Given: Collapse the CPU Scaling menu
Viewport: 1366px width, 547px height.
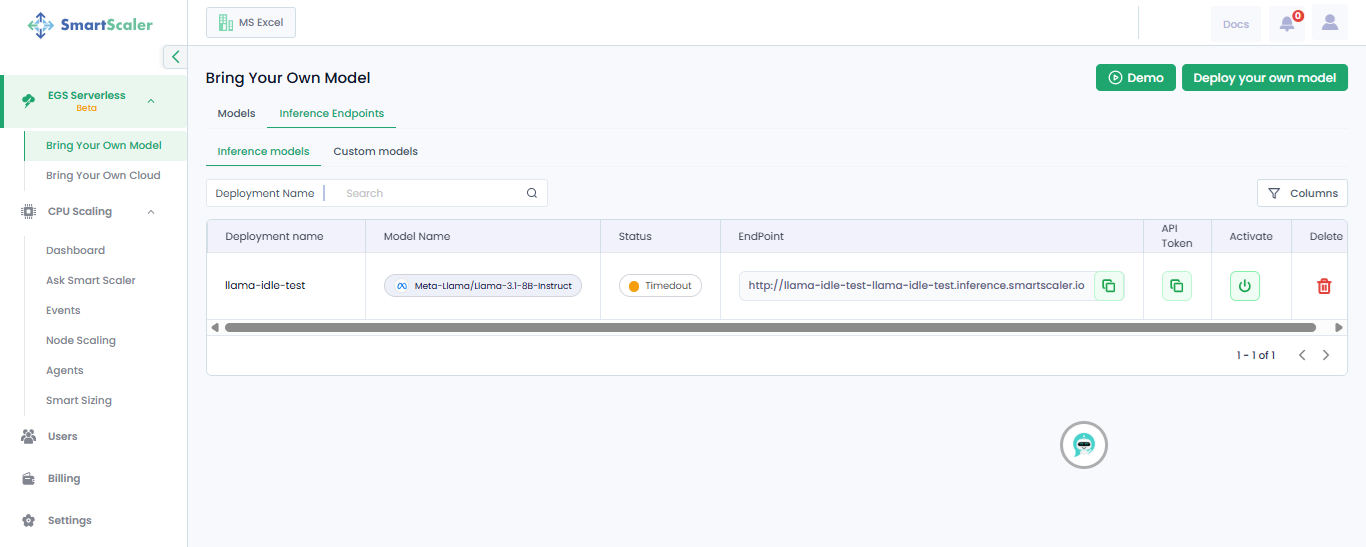Looking at the screenshot, I should [x=151, y=212].
